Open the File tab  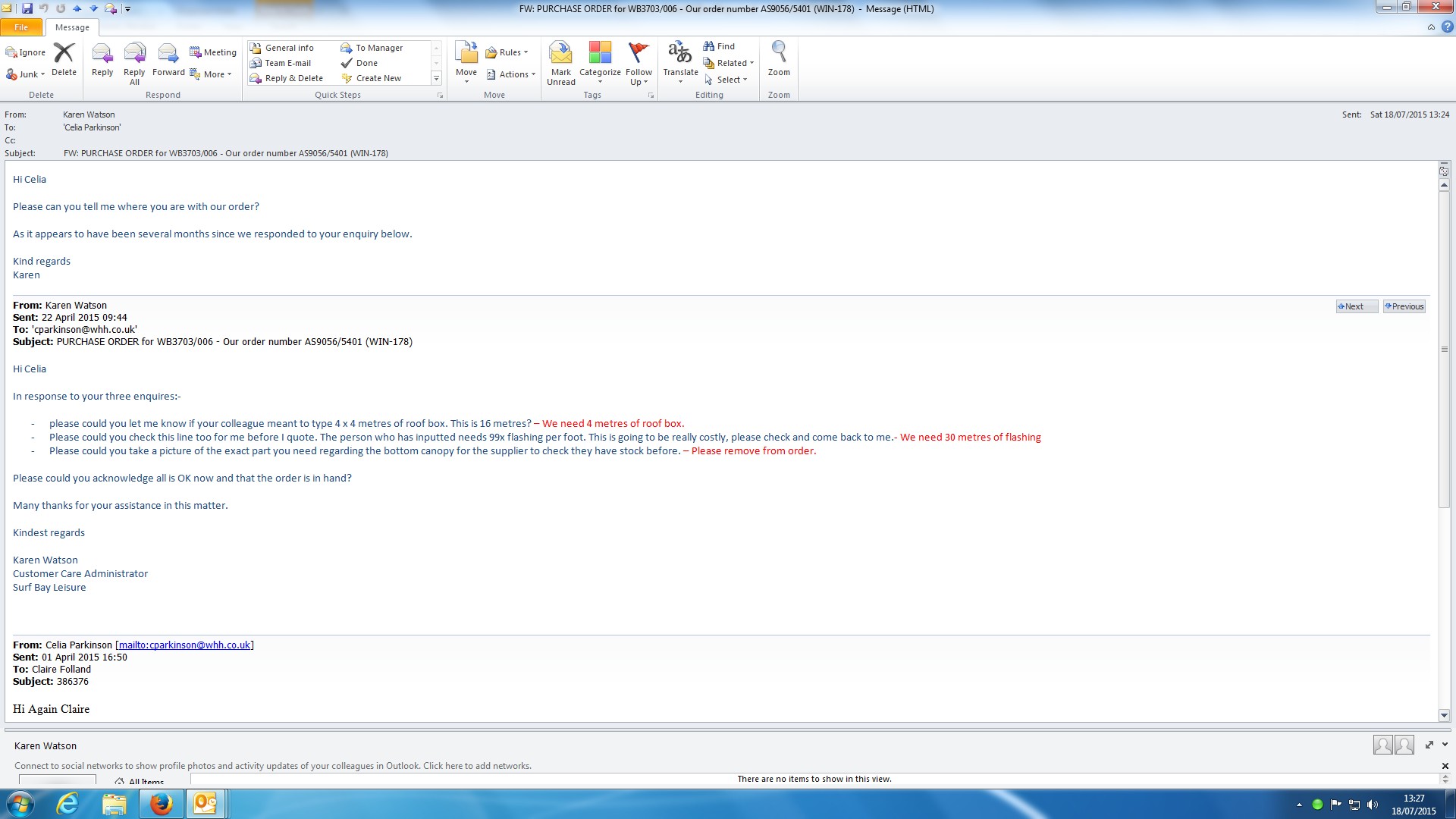click(x=21, y=27)
